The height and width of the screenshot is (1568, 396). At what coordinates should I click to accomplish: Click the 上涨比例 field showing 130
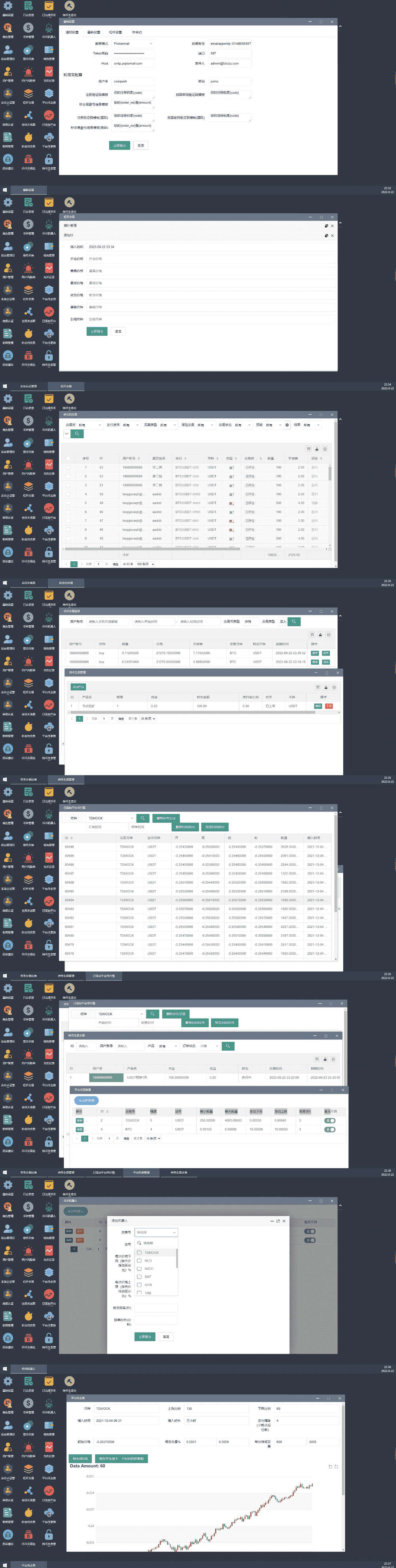click(x=216, y=1408)
